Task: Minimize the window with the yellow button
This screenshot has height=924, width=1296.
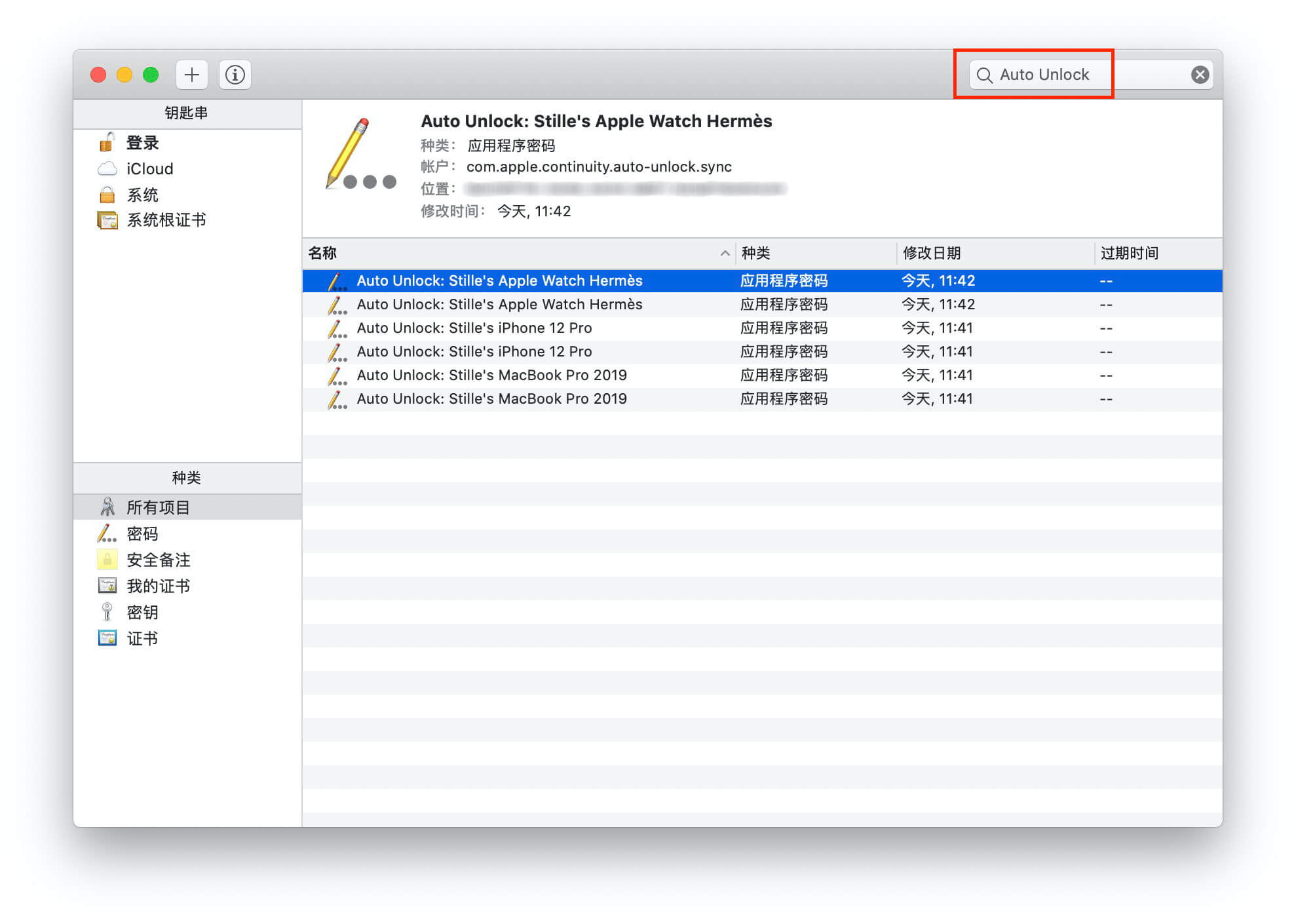Action: click(124, 75)
